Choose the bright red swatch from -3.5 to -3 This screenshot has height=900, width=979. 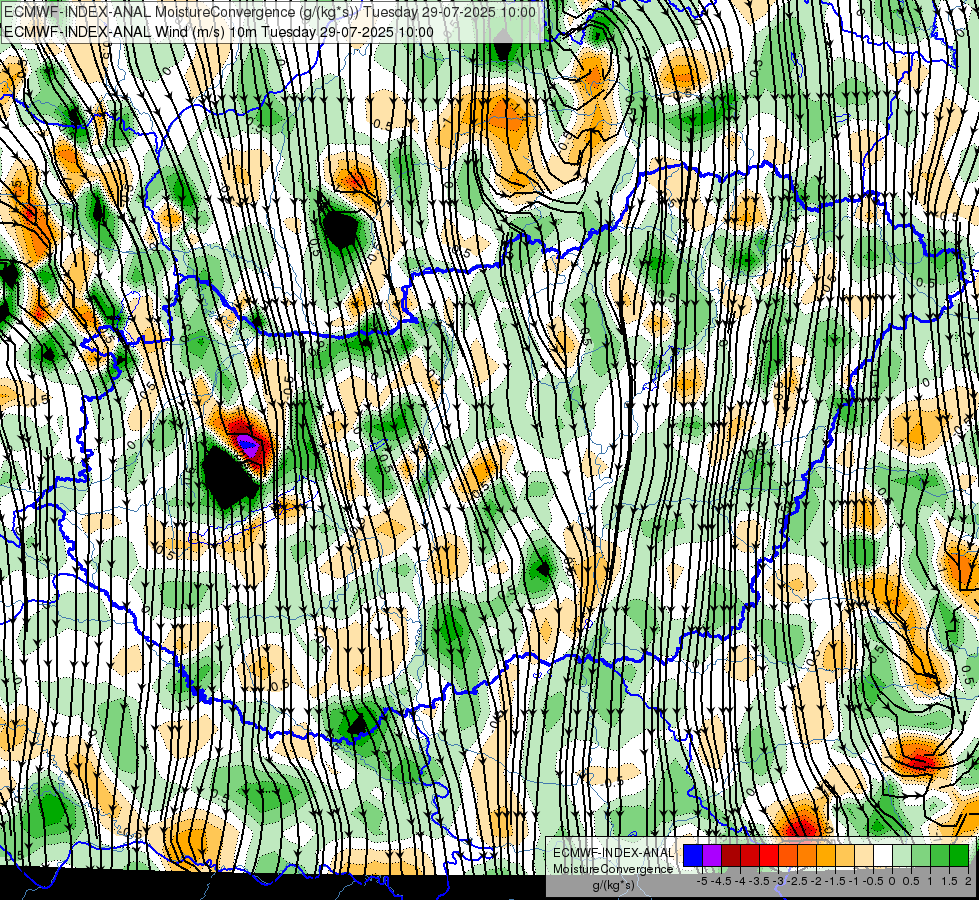(x=769, y=855)
